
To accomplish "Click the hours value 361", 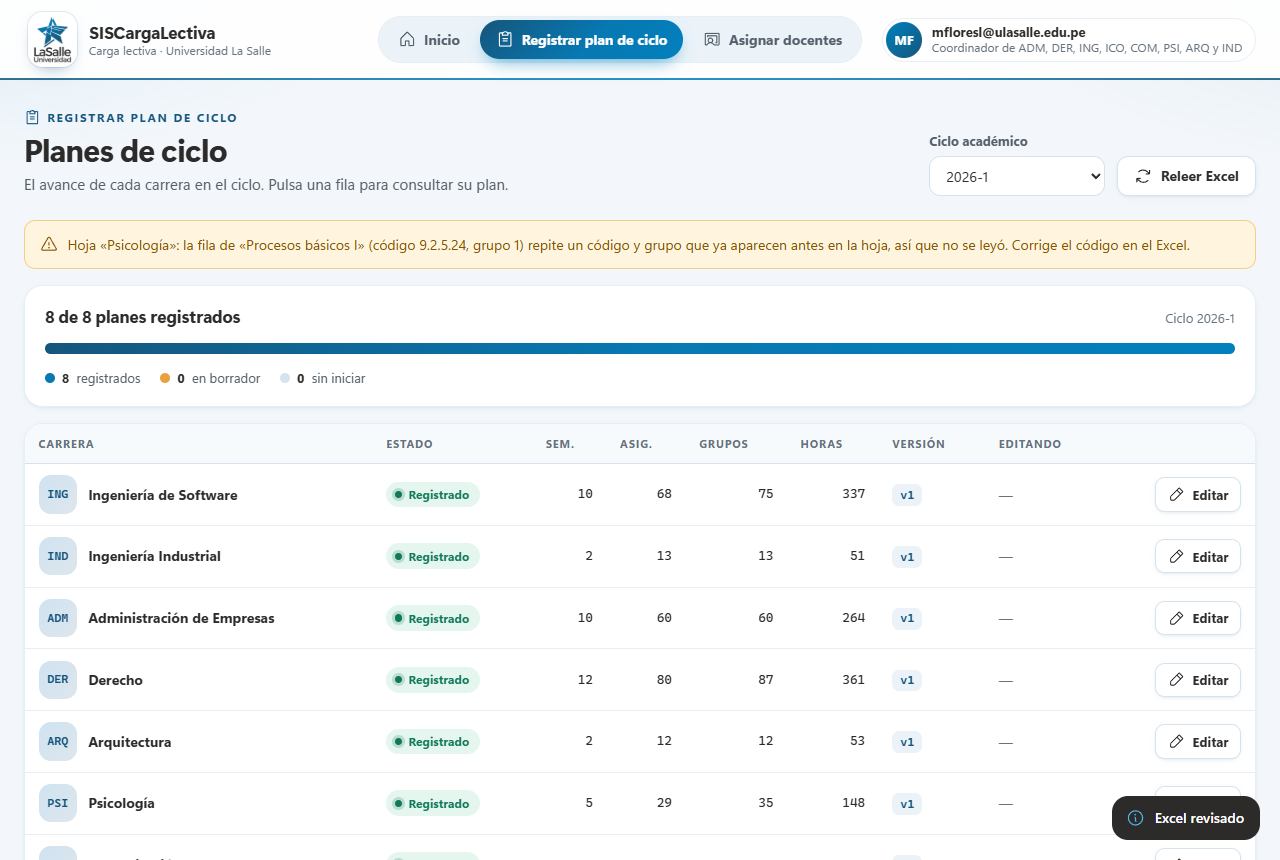I will point(853,680).
